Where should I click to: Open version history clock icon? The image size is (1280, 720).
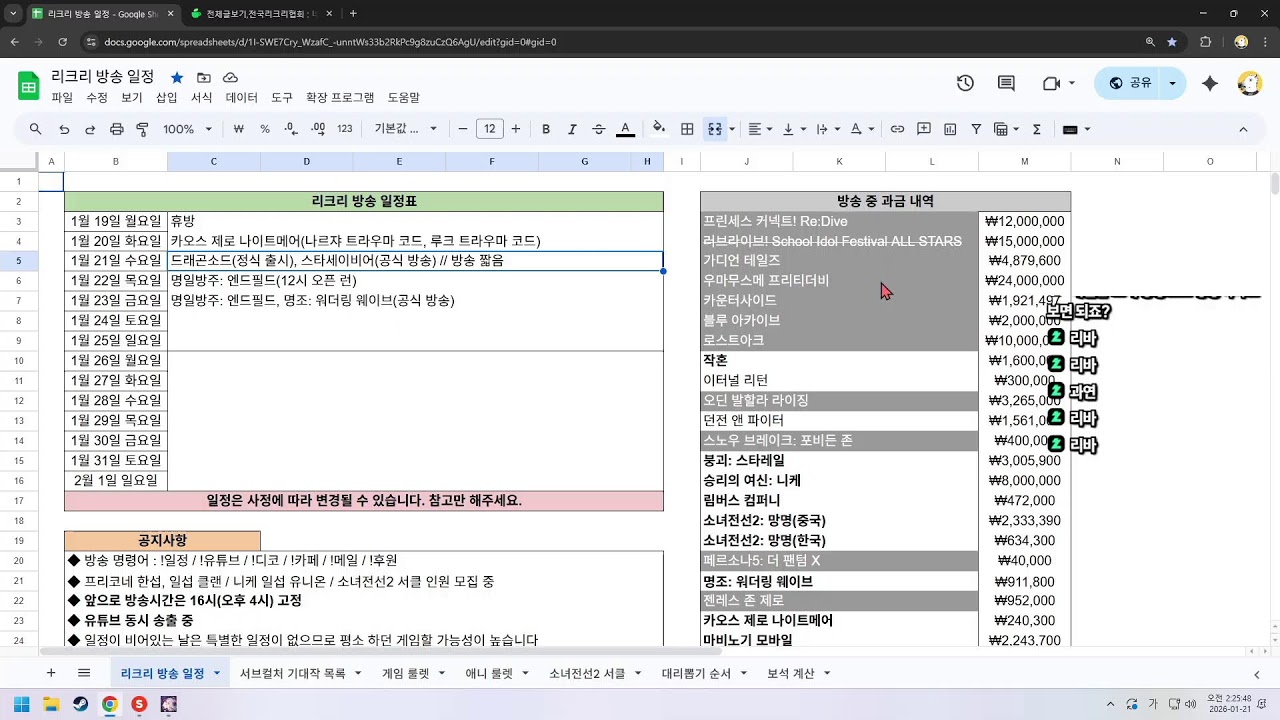[965, 83]
